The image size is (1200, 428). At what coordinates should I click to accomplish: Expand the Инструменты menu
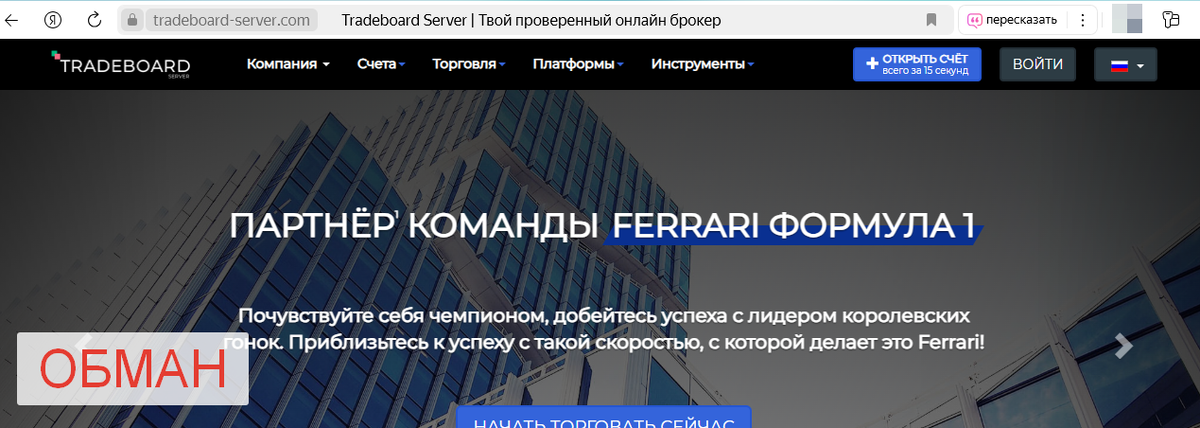click(702, 64)
